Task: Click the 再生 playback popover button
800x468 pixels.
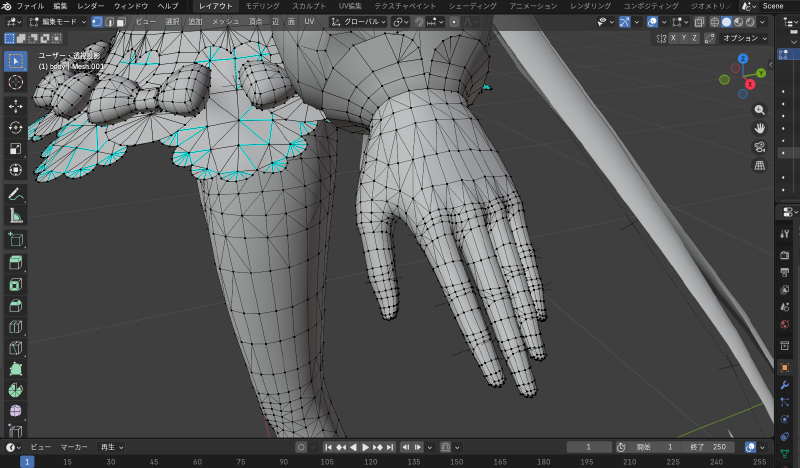Action: pyautogui.click(x=112, y=447)
